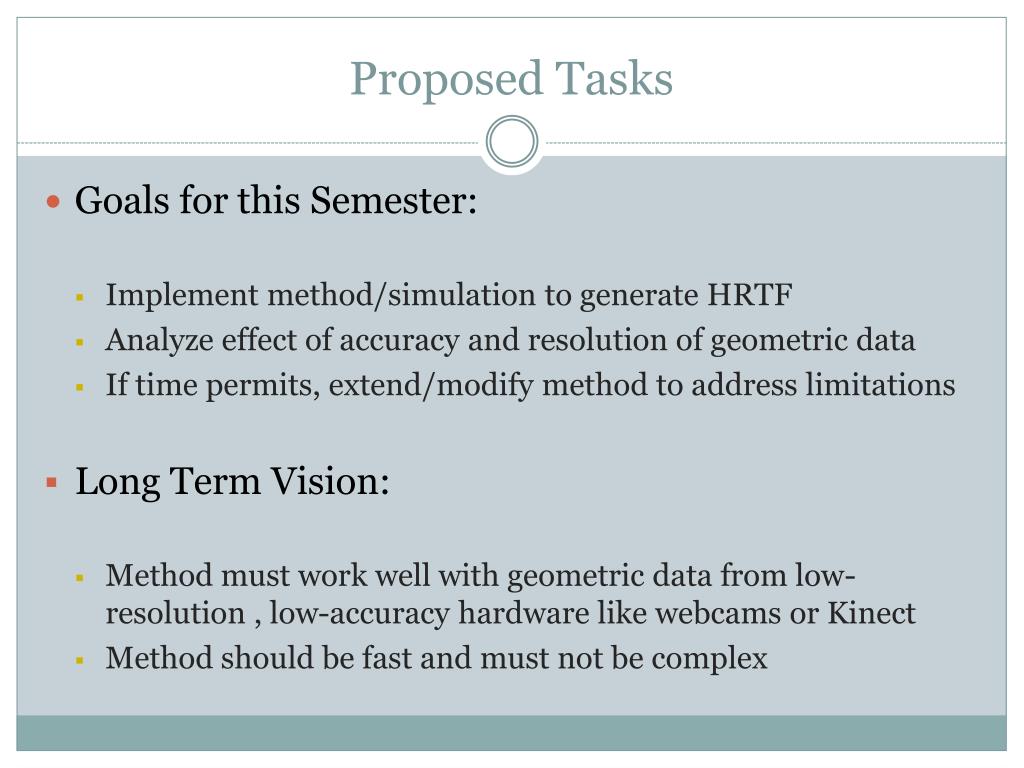Image resolution: width=1024 pixels, height=768 pixels.
Task: Click the yellow bullet before Method must work well
Action: (x=80, y=578)
